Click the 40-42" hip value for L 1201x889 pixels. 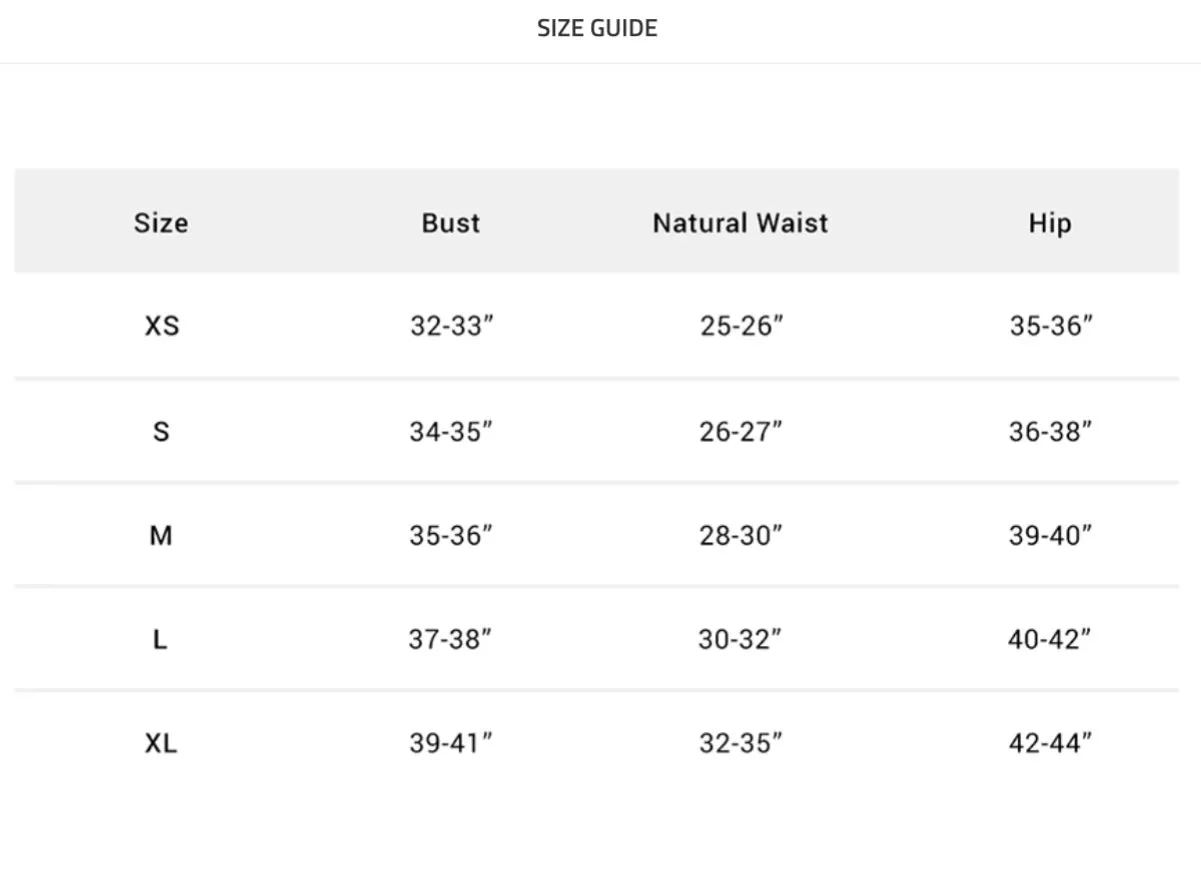coord(1049,639)
